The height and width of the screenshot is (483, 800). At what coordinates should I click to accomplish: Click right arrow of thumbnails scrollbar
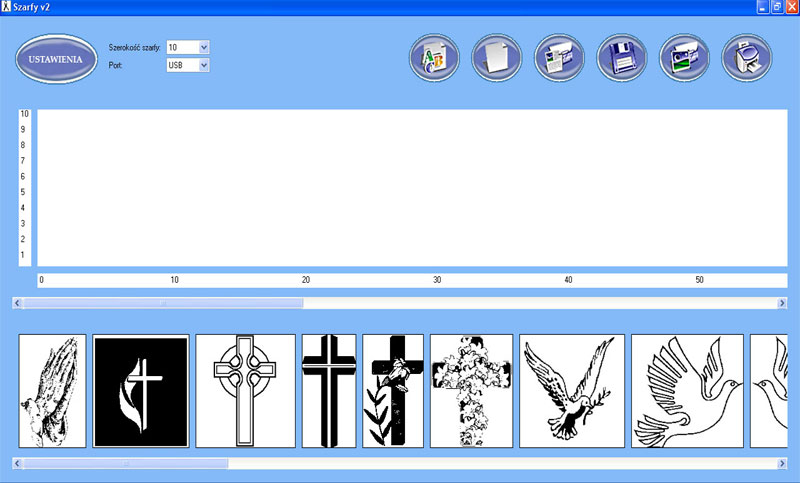click(782, 464)
